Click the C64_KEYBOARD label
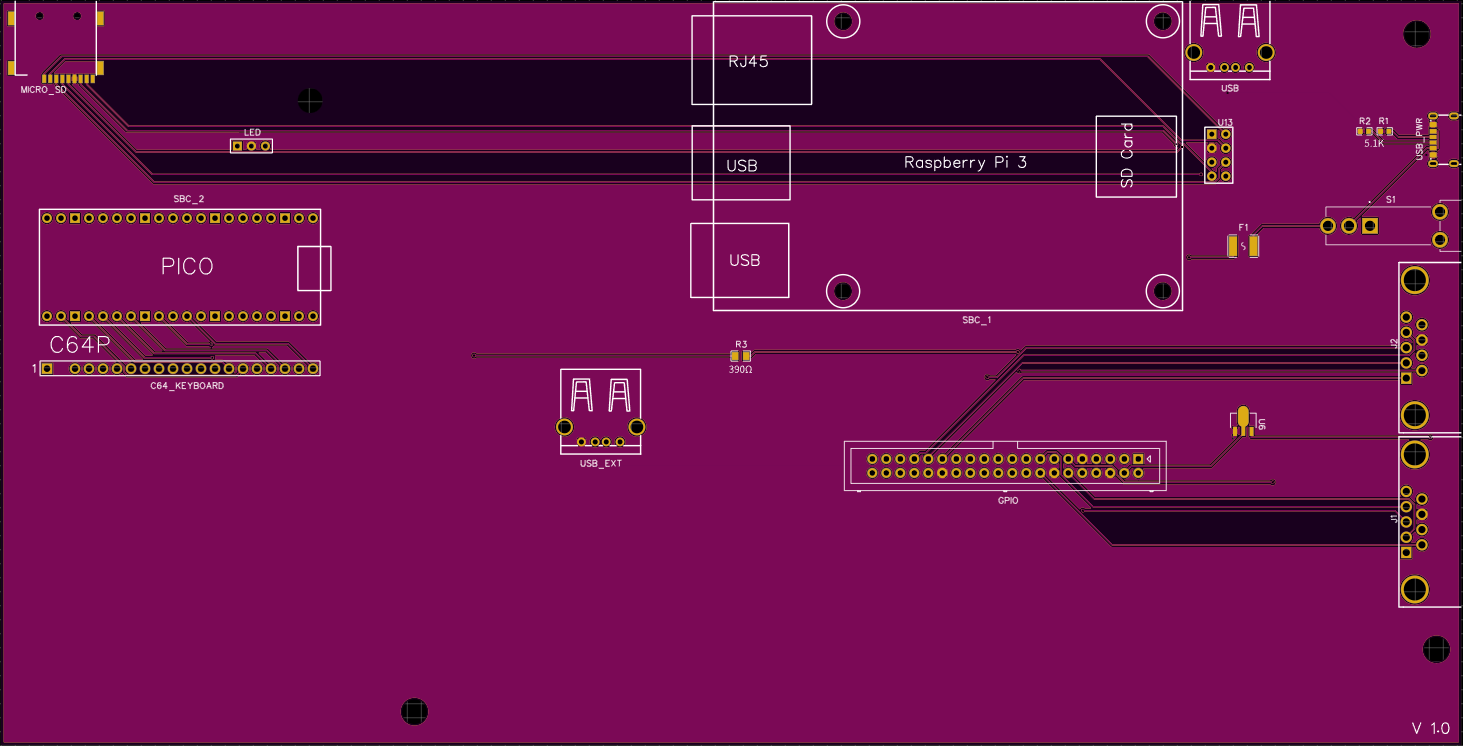Screen dimensions: 1463x746 187,385
